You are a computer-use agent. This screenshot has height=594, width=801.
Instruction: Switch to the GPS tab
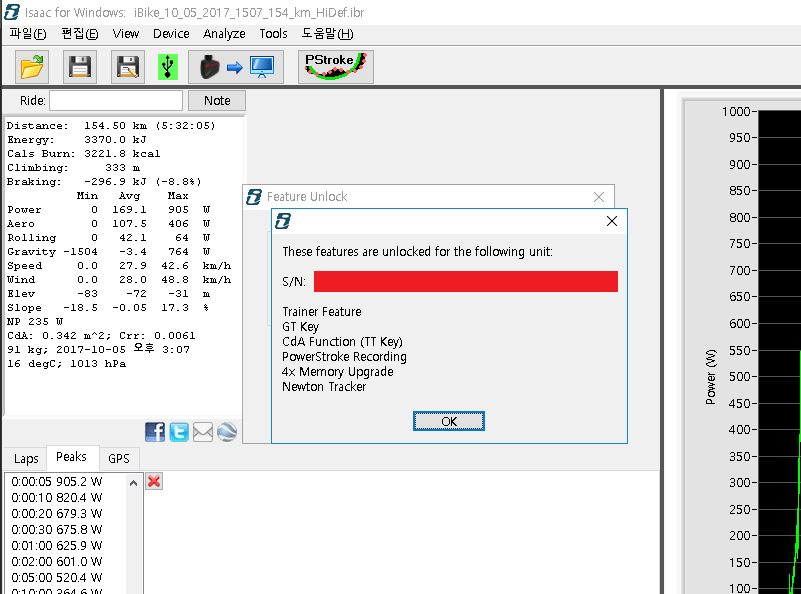(119, 459)
